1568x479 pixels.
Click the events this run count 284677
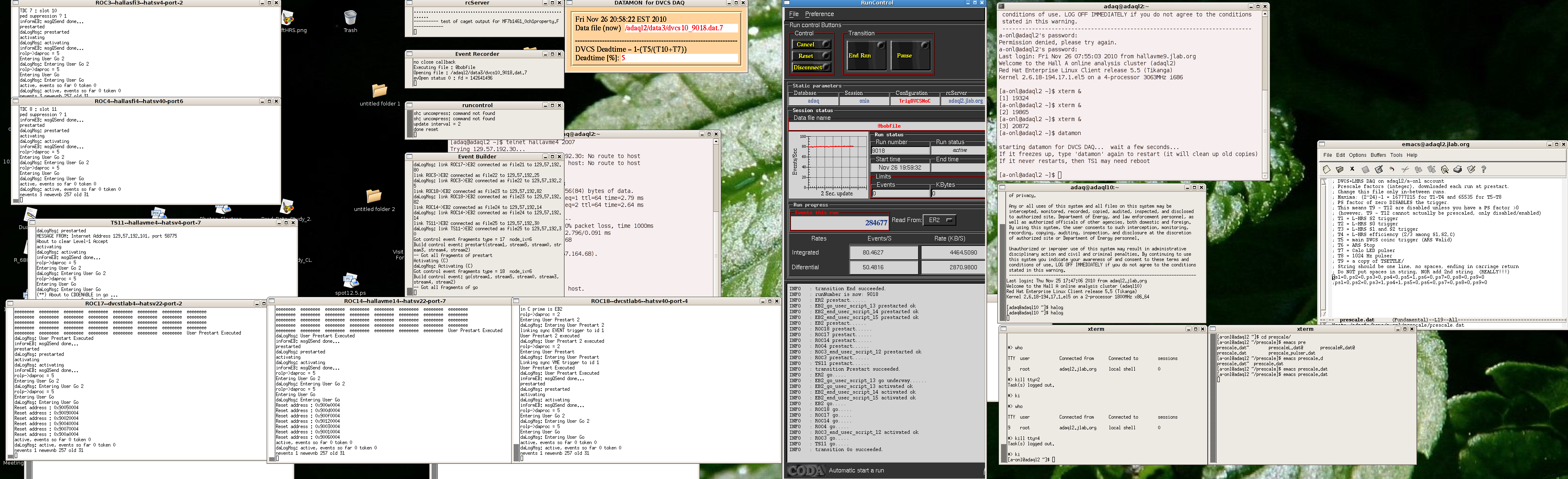[839, 223]
